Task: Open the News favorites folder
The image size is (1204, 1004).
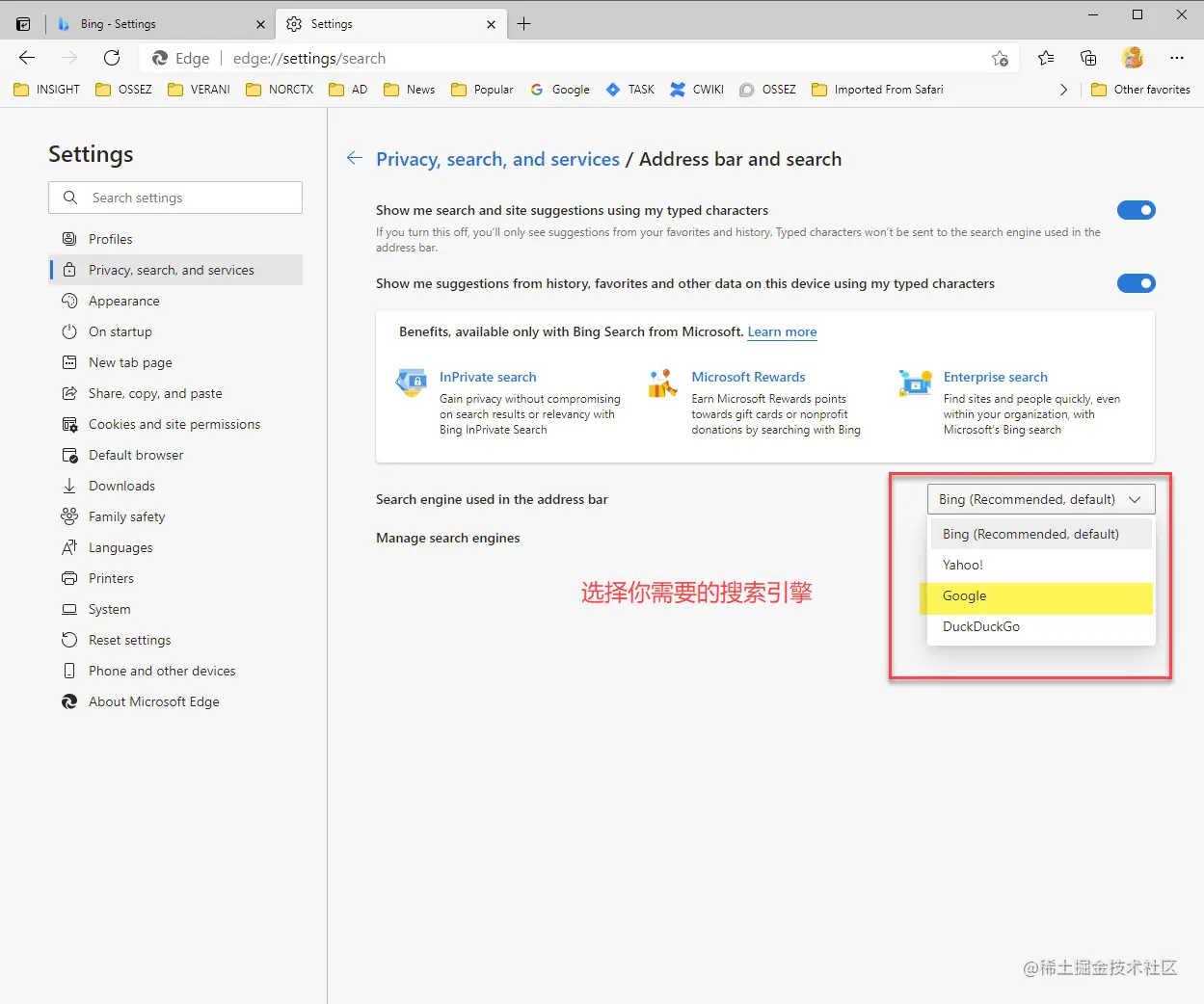Action: coord(410,90)
